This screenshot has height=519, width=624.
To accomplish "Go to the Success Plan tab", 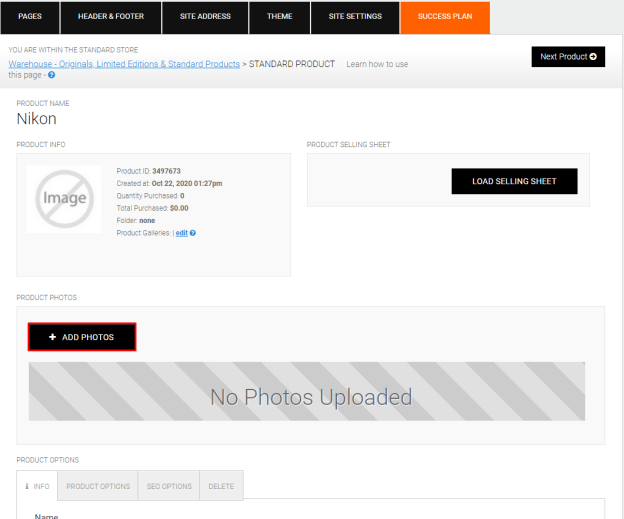I will click(445, 17).
